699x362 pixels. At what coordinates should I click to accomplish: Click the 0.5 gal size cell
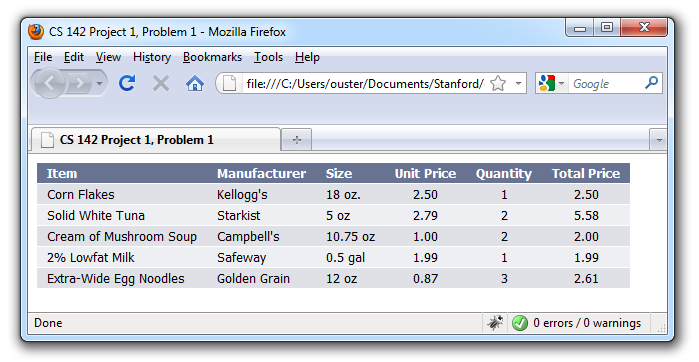pos(345,257)
